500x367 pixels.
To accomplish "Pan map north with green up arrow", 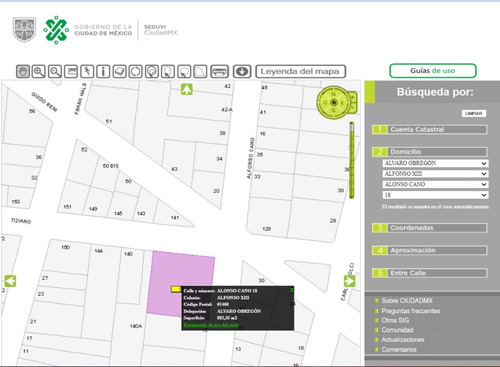I will point(187,89).
